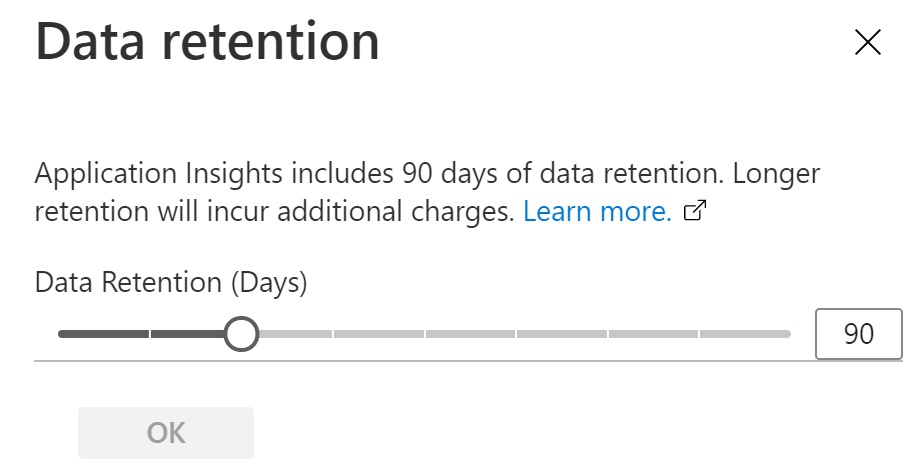Close the Data retention panel

tap(866, 42)
